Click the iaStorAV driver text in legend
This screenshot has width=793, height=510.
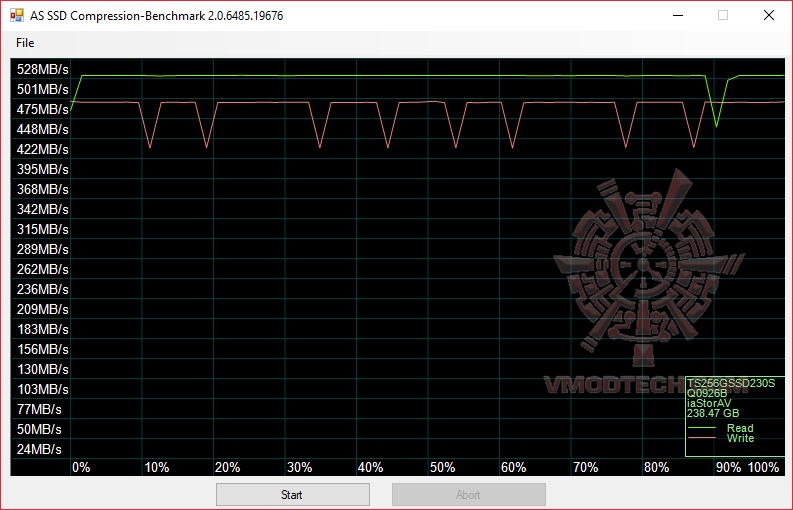point(709,403)
